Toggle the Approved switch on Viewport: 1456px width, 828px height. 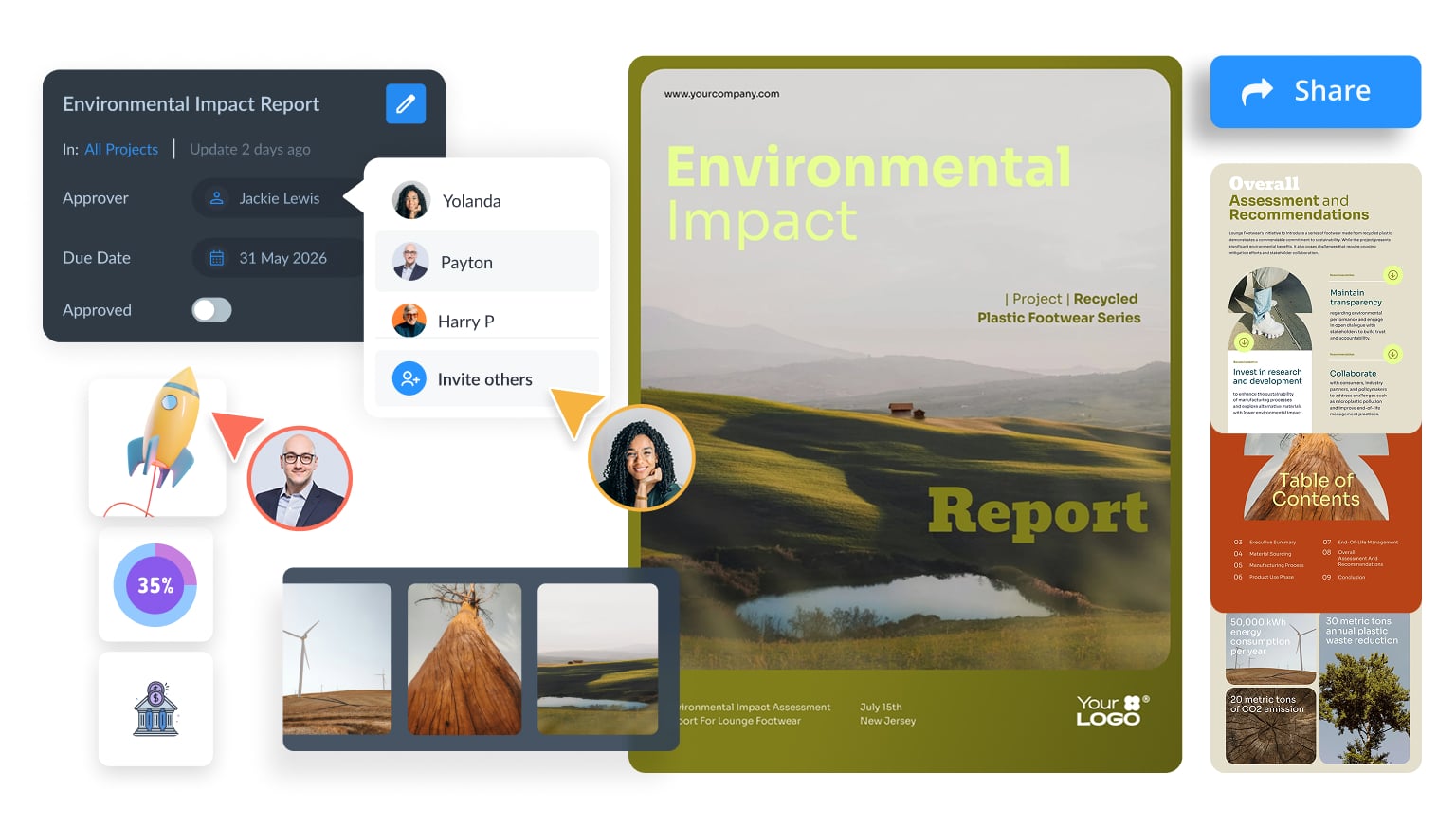[211, 310]
